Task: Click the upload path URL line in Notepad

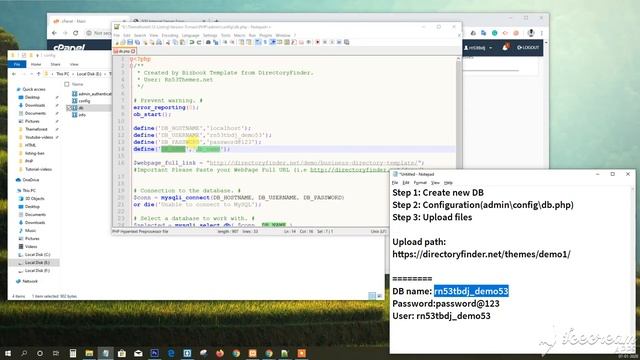Action: click(481, 254)
